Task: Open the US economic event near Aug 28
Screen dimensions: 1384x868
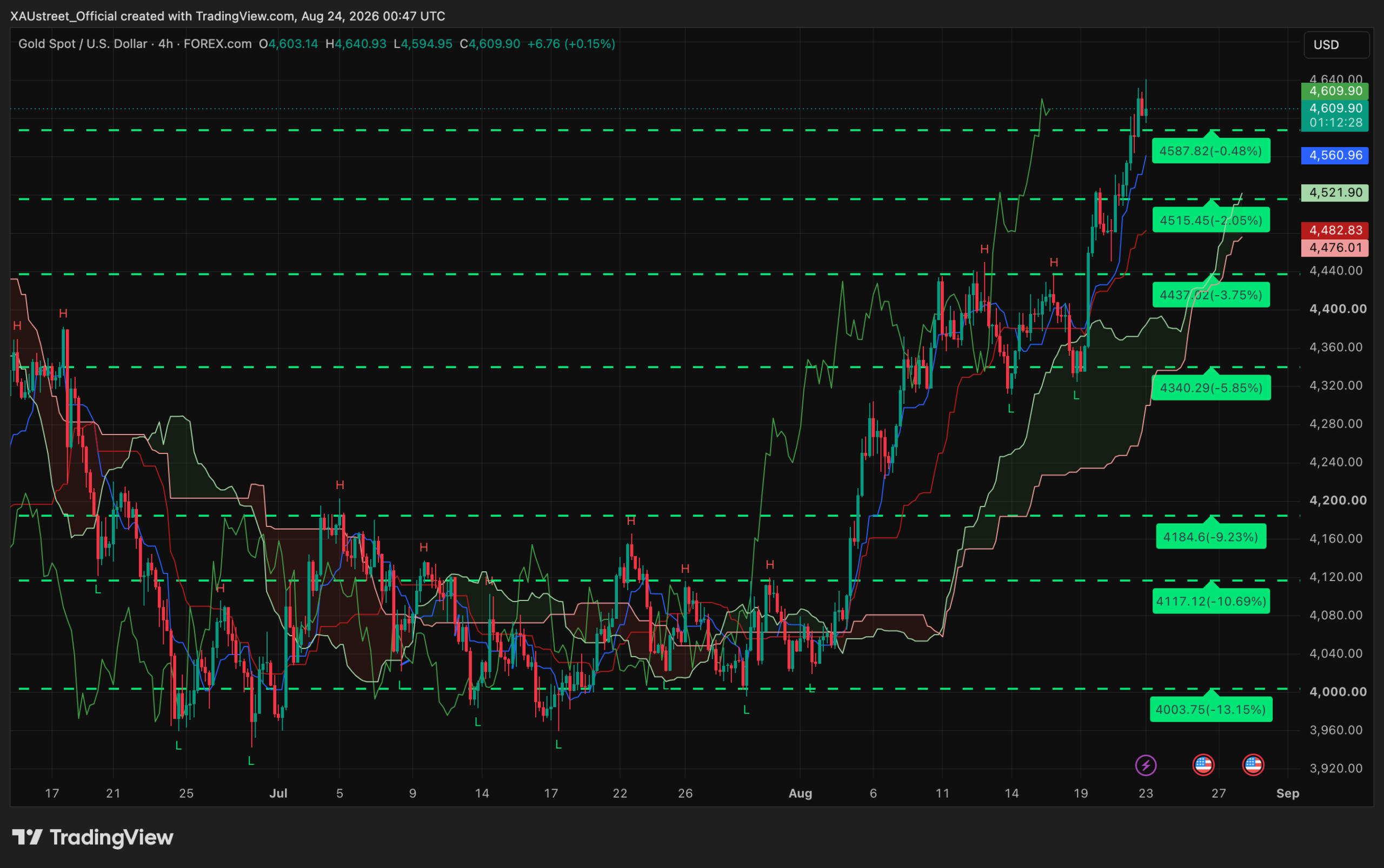Action: click(x=1253, y=765)
